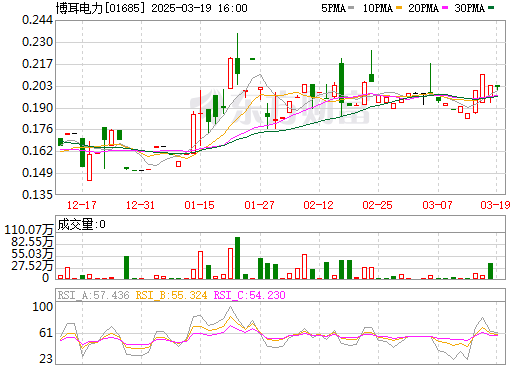Click the 0.176 price axis label

(x=37, y=129)
